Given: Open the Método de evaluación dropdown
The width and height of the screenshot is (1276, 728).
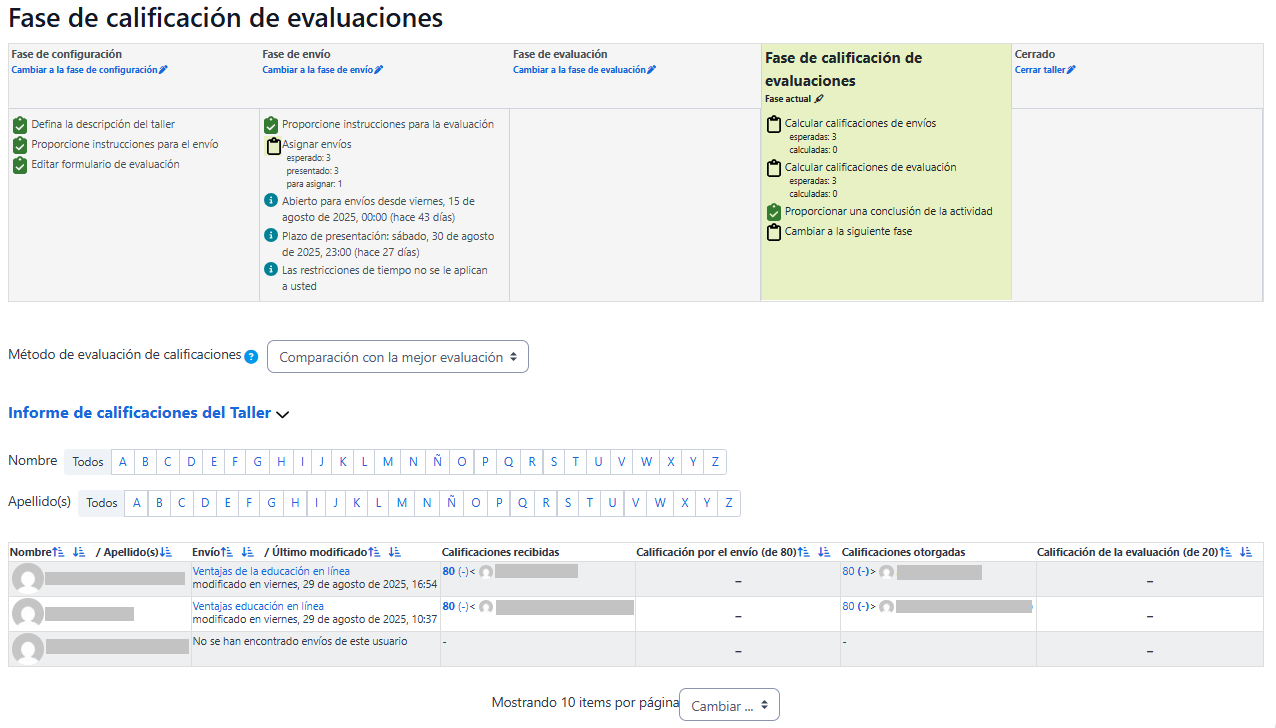Looking at the screenshot, I should [397, 357].
